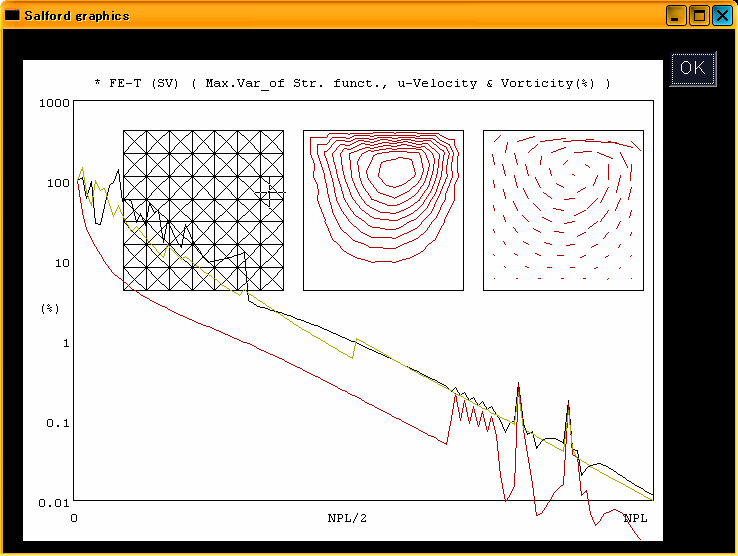The image size is (738, 556).
Task: Click the NPL x-axis label
Action: click(x=635, y=518)
